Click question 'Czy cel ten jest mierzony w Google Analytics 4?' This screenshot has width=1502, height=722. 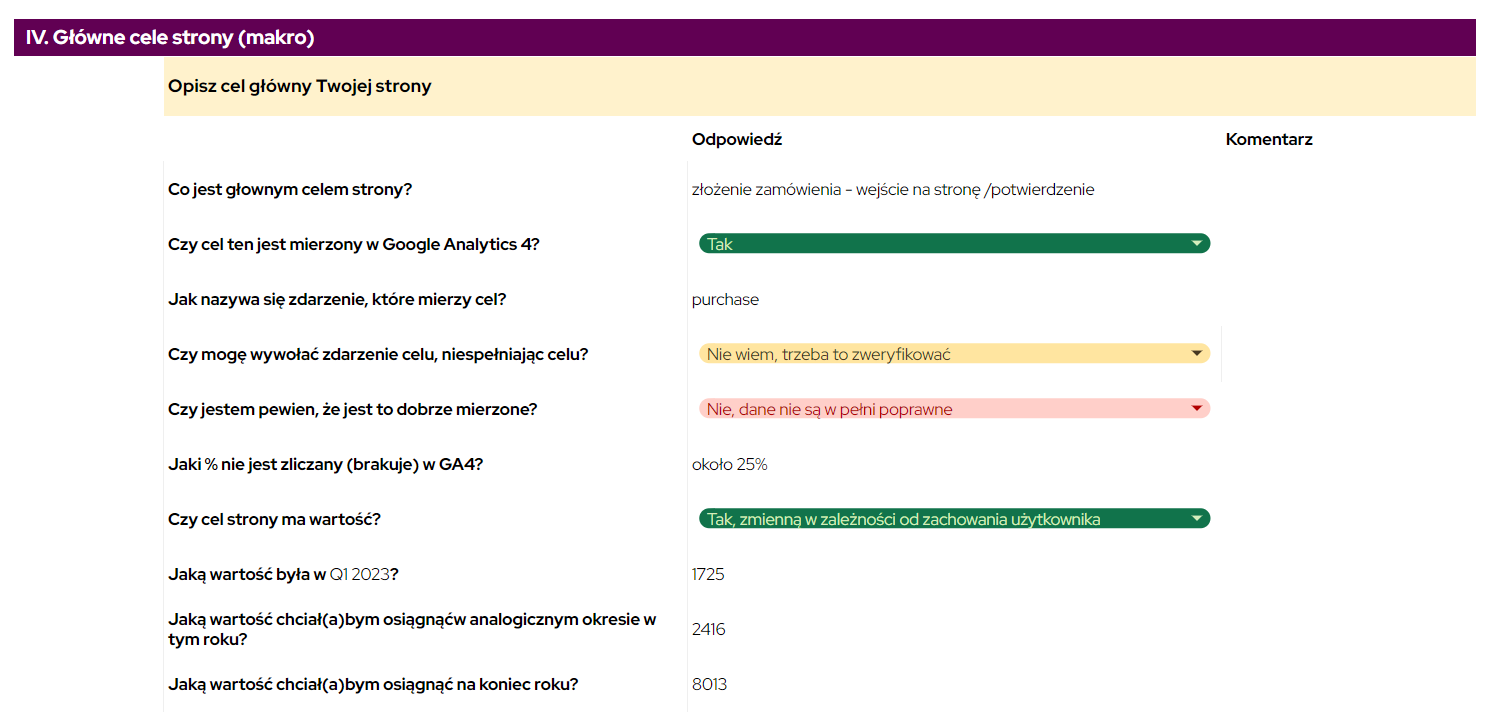[x=354, y=244]
